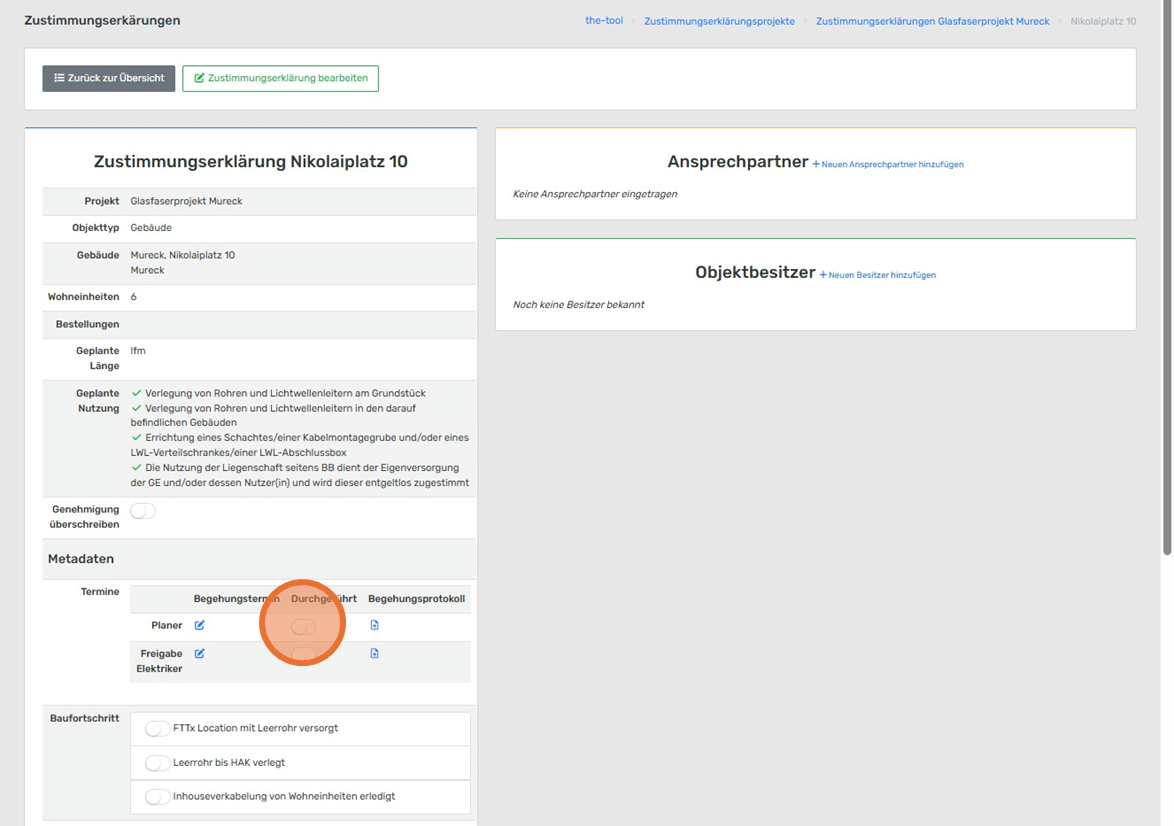
Task: Edit the Freigabe Elektriker Begehungstermin
Action: click(199, 654)
